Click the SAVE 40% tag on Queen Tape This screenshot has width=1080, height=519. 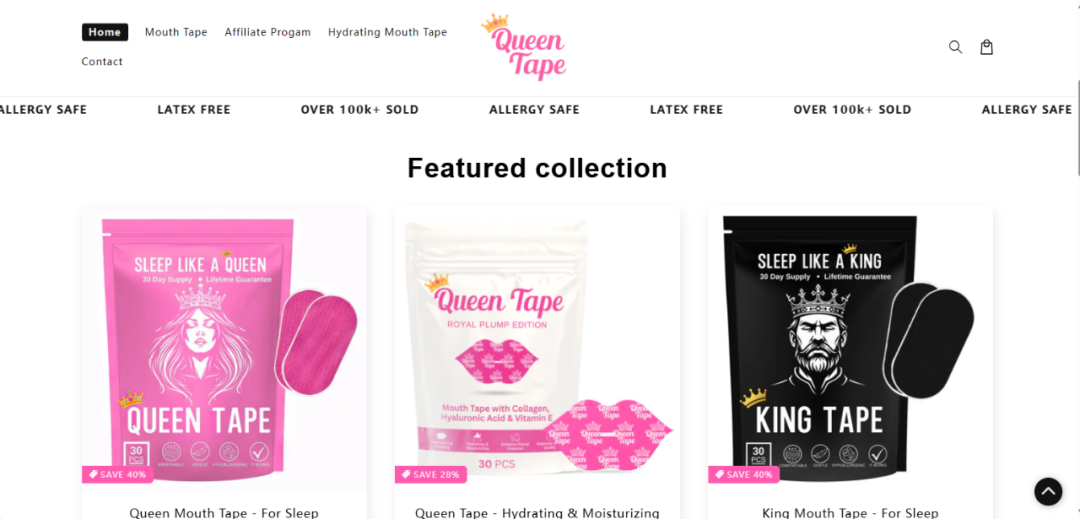click(118, 475)
